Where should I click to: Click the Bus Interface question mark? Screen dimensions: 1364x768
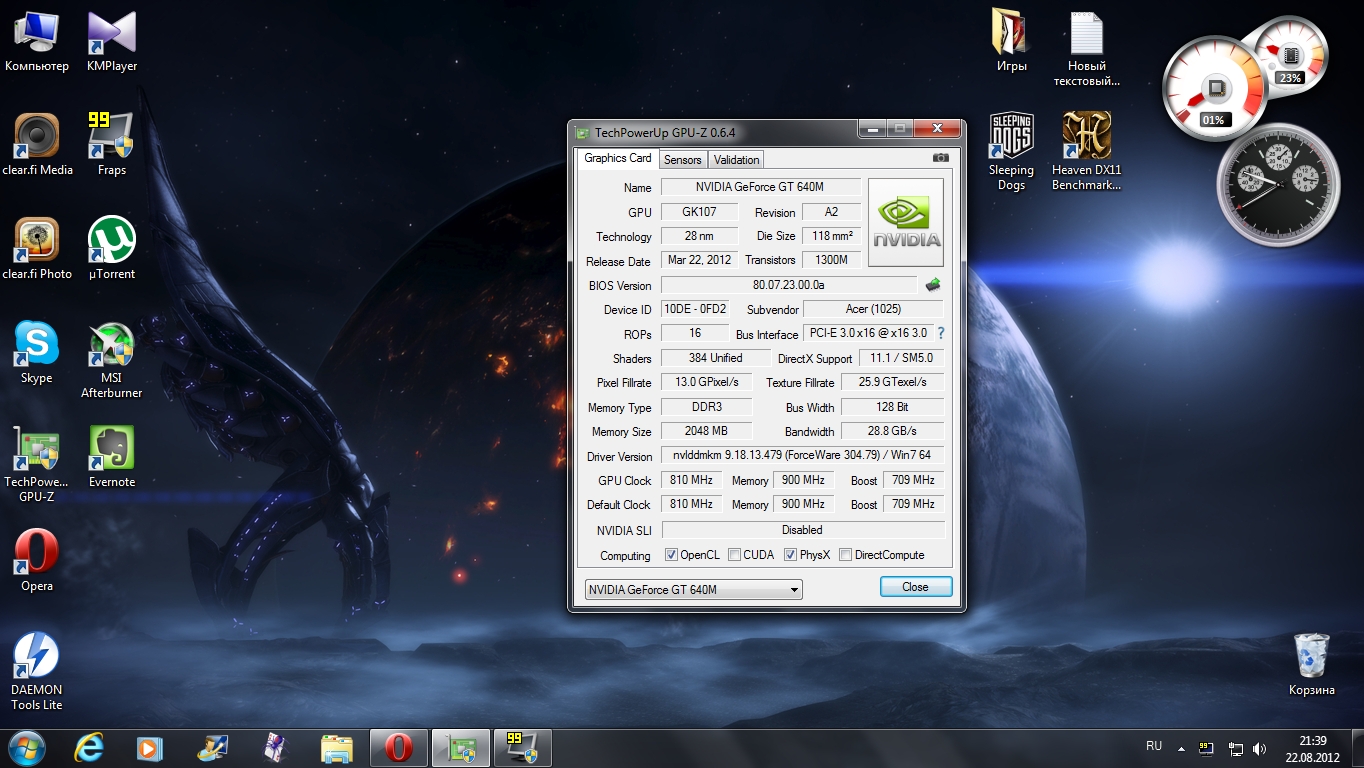point(940,333)
